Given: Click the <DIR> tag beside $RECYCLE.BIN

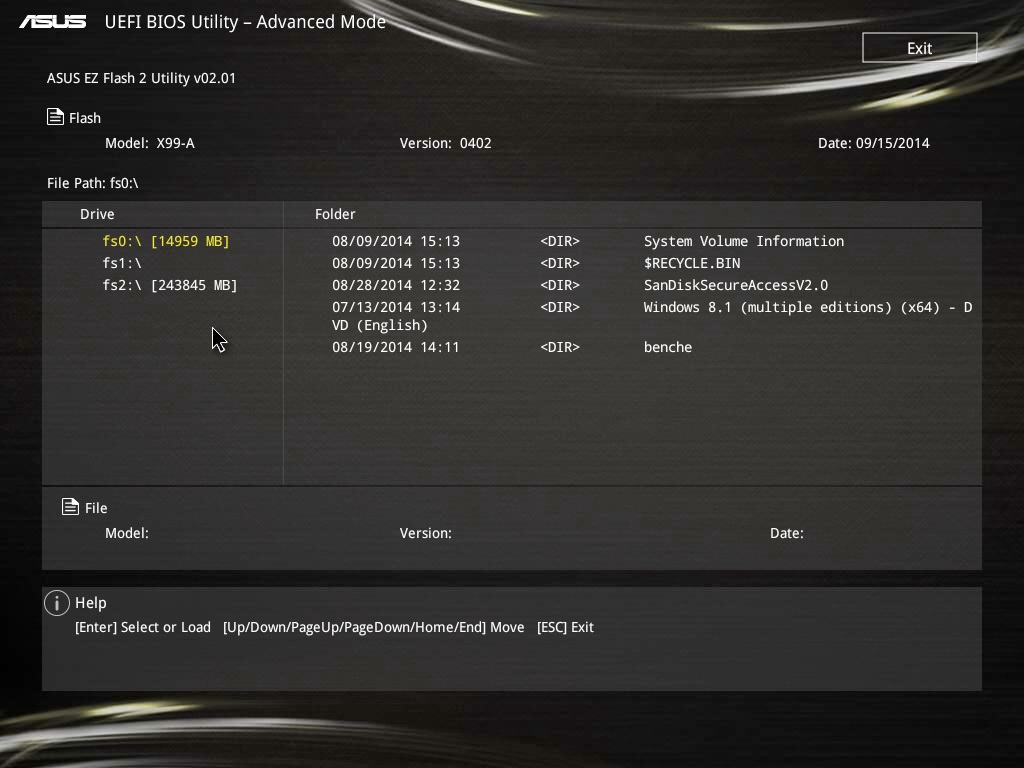Looking at the screenshot, I should point(560,263).
